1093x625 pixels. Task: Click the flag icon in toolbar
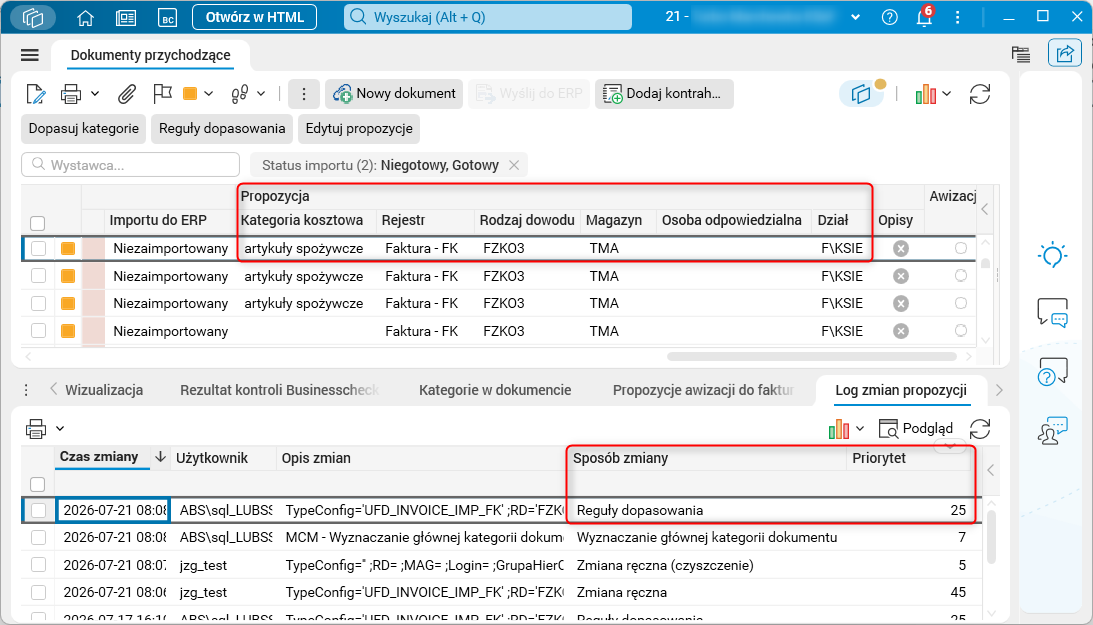click(x=162, y=93)
